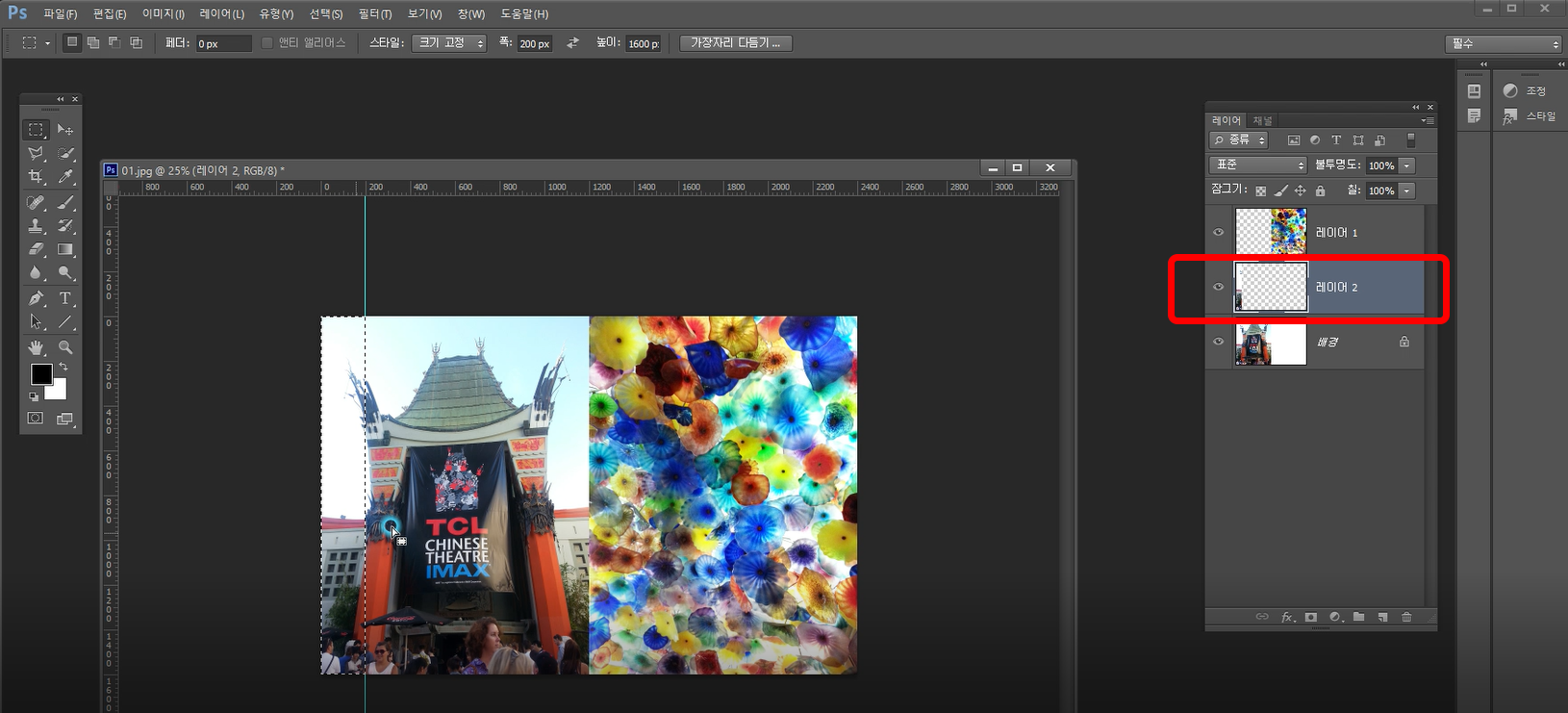Image resolution: width=1568 pixels, height=713 pixels.
Task: Select the Move tool
Action: click(x=65, y=129)
